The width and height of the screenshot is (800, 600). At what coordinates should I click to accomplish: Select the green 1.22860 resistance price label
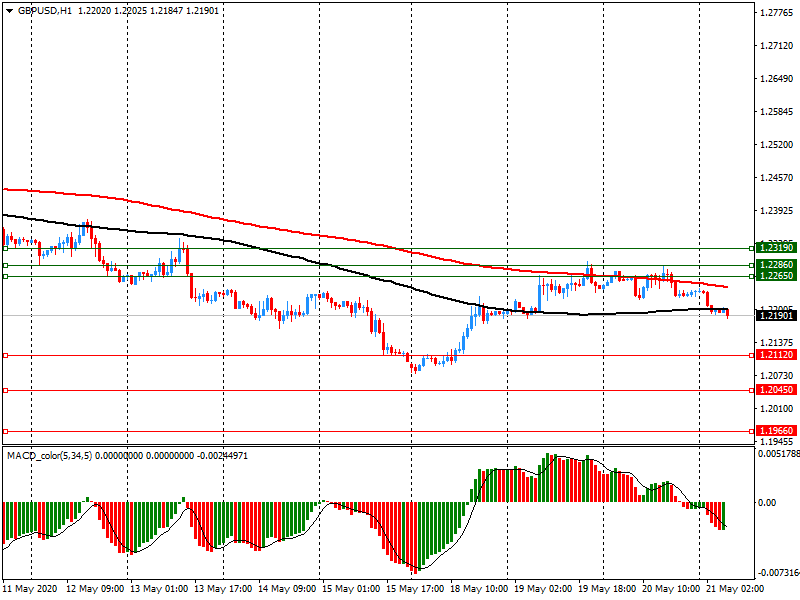[776, 265]
